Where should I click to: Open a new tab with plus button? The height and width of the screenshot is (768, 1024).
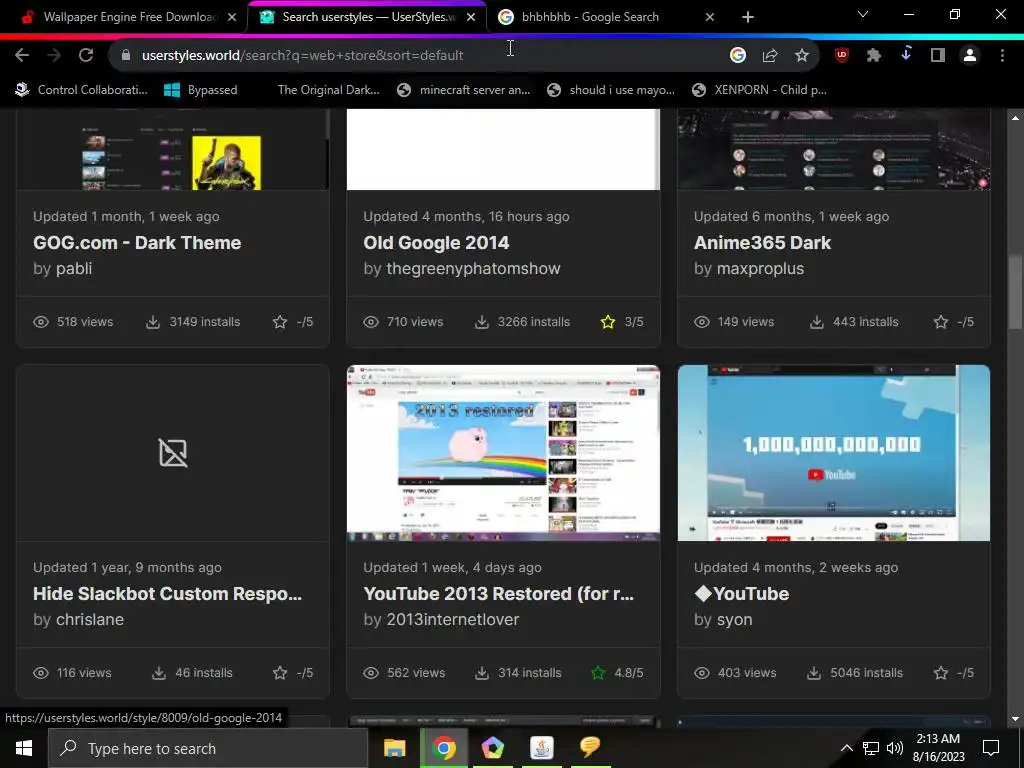pos(748,17)
